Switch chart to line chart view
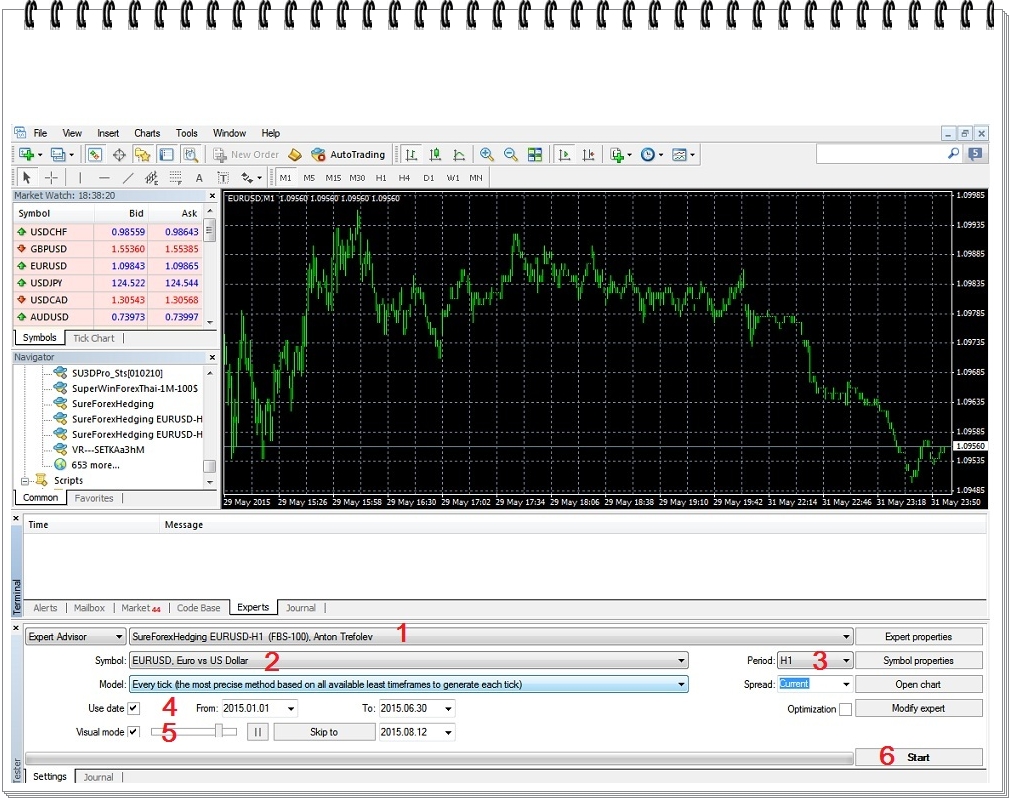Image resolution: width=1011 pixels, height=800 pixels. pos(459,155)
